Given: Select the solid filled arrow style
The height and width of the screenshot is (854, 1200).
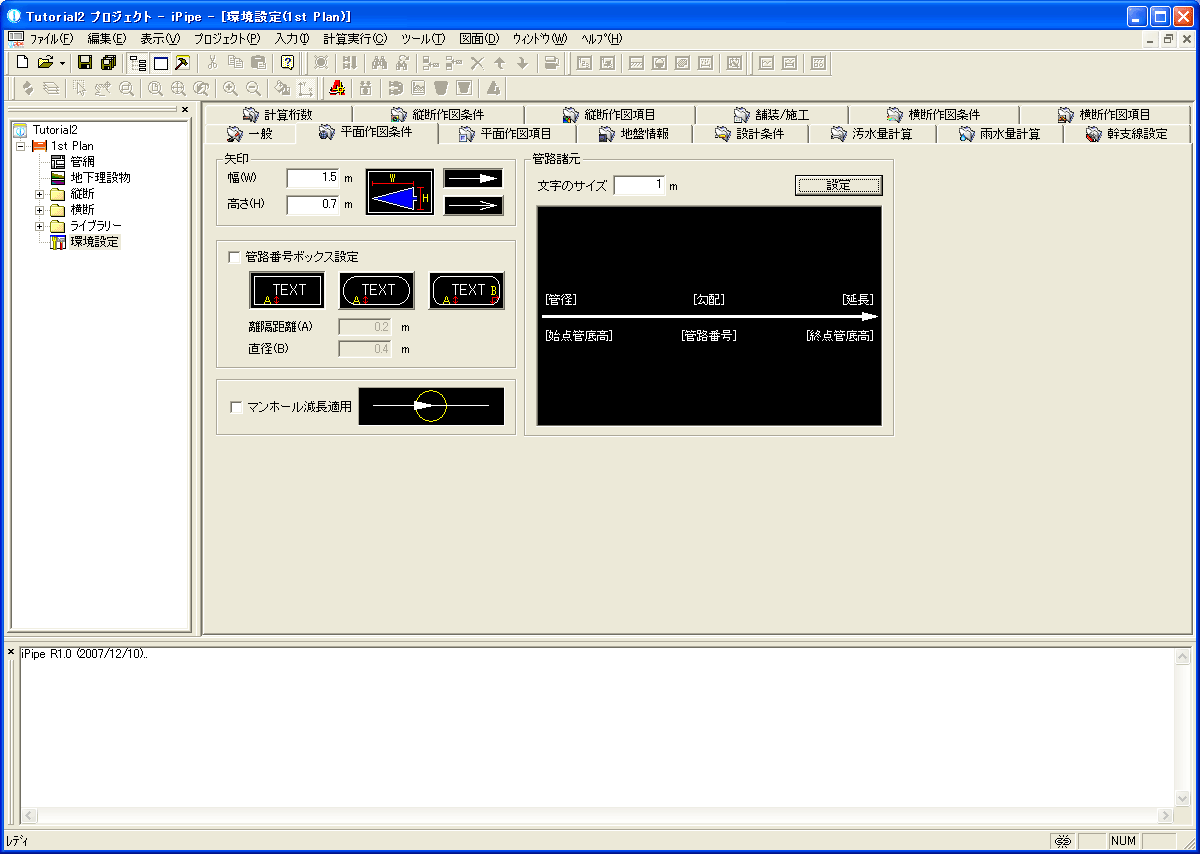Looking at the screenshot, I should pos(473,179).
